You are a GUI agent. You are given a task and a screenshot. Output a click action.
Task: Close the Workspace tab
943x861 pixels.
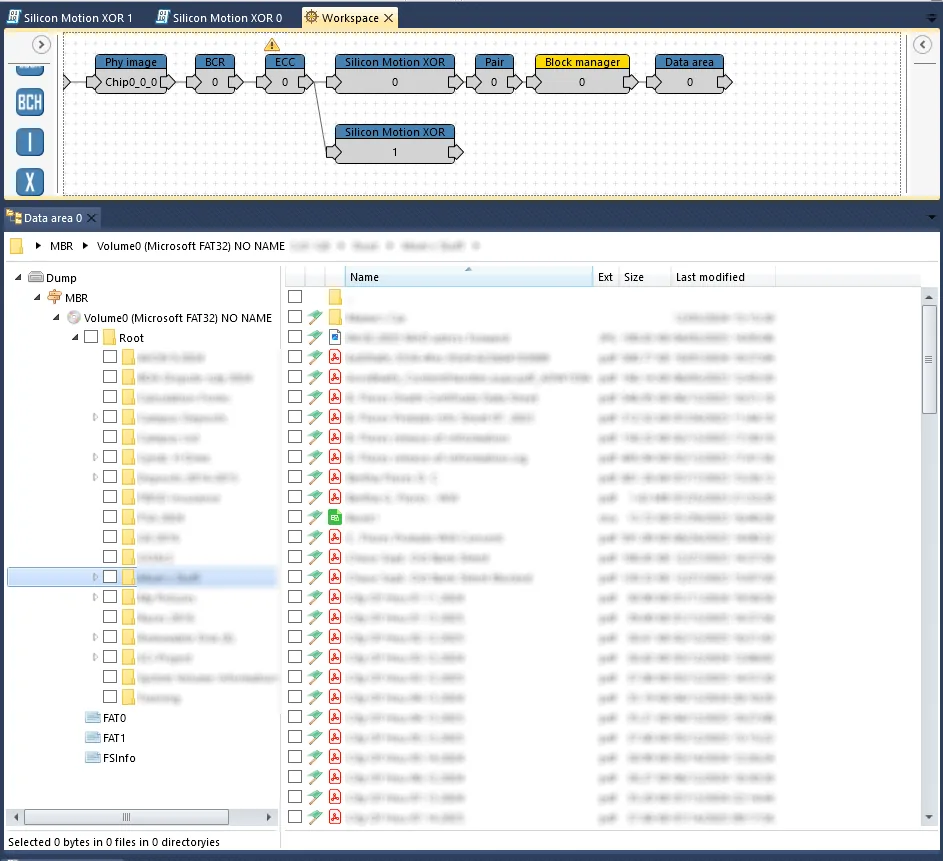[x=389, y=18]
